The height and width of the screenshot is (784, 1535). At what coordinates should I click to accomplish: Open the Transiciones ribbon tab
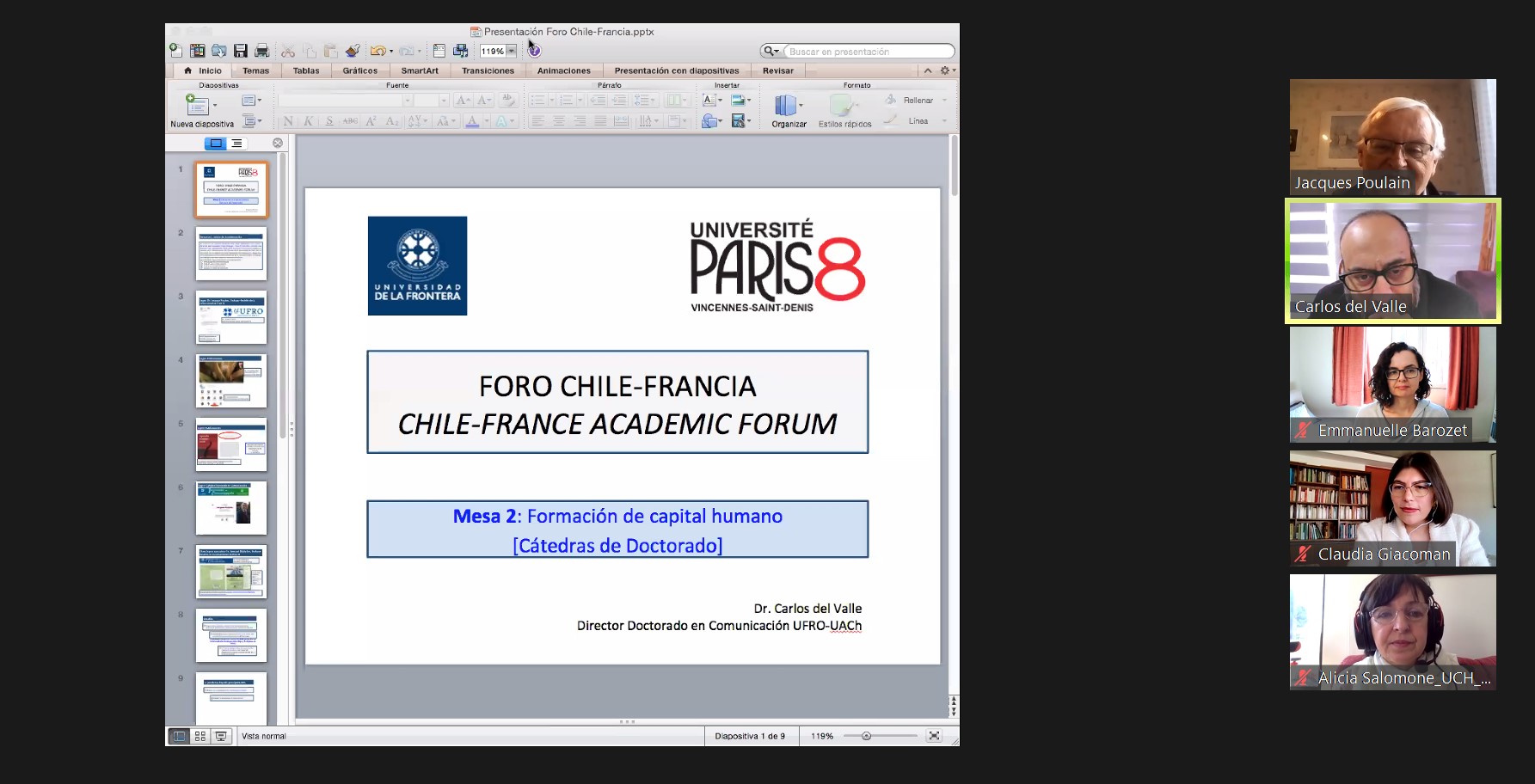click(488, 71)
